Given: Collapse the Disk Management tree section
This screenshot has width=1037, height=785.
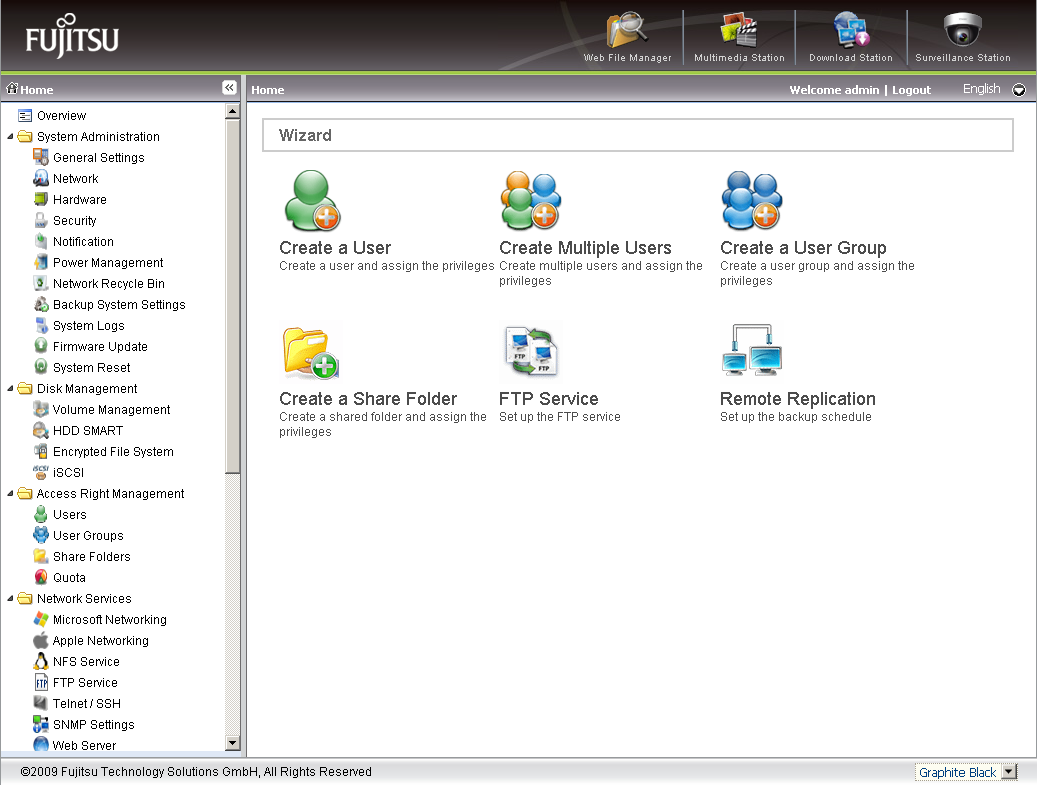Looking at the screenshot, I should click(x=10, y=389).
